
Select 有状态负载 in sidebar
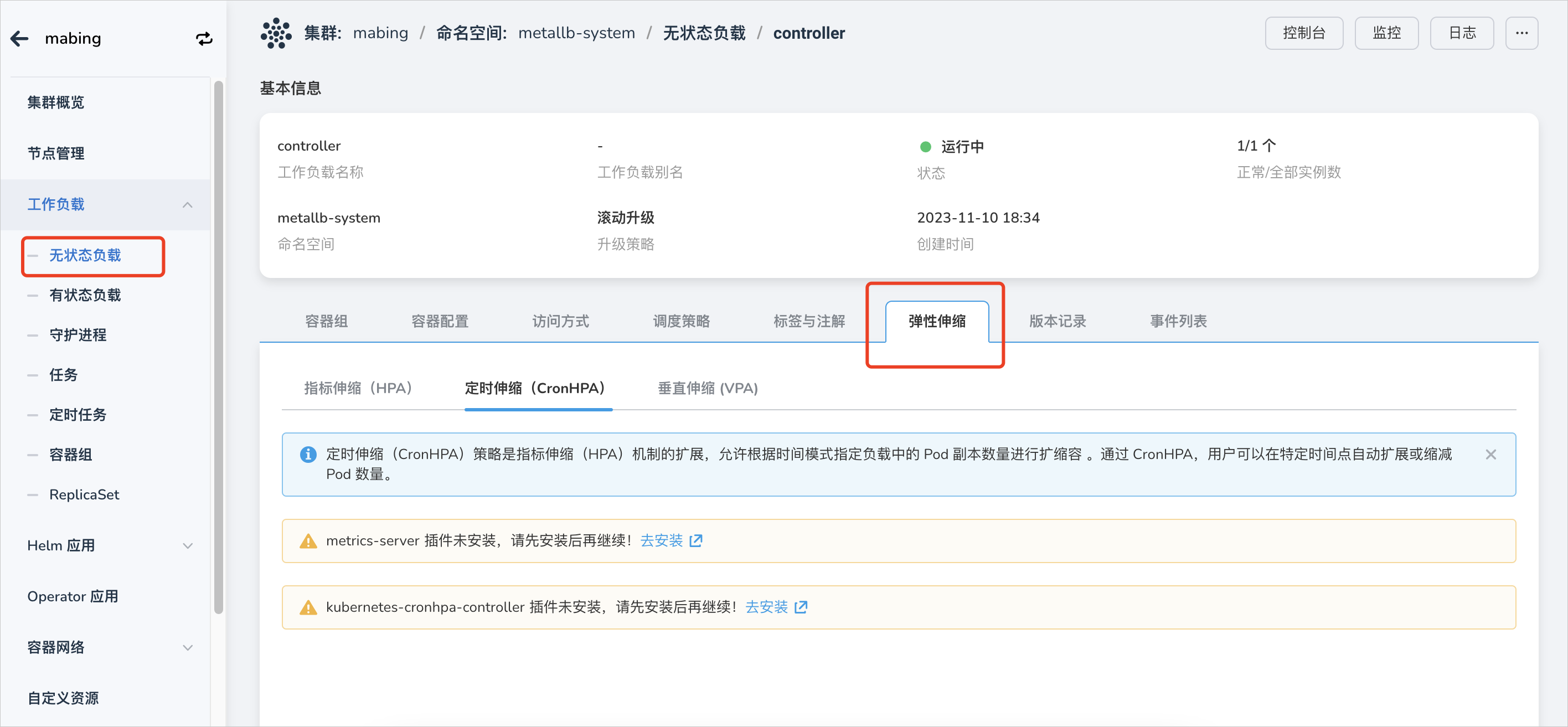point(85,295)
